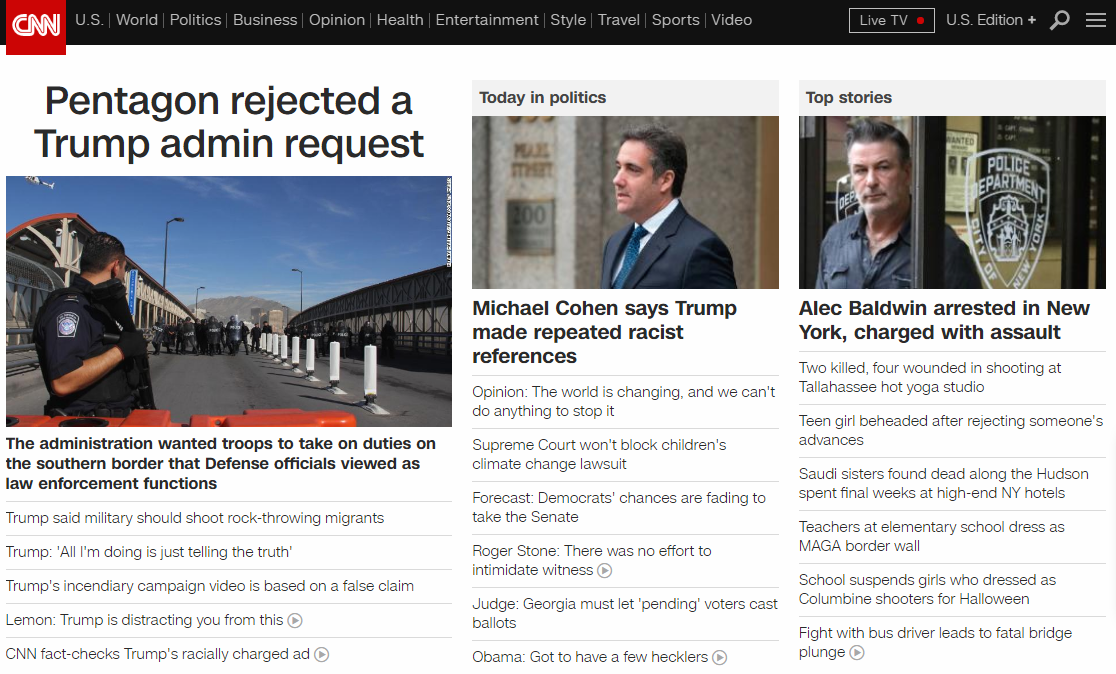Go to the Style section
The width and height of the screenshot is (1116, 674).
point(568,20)
